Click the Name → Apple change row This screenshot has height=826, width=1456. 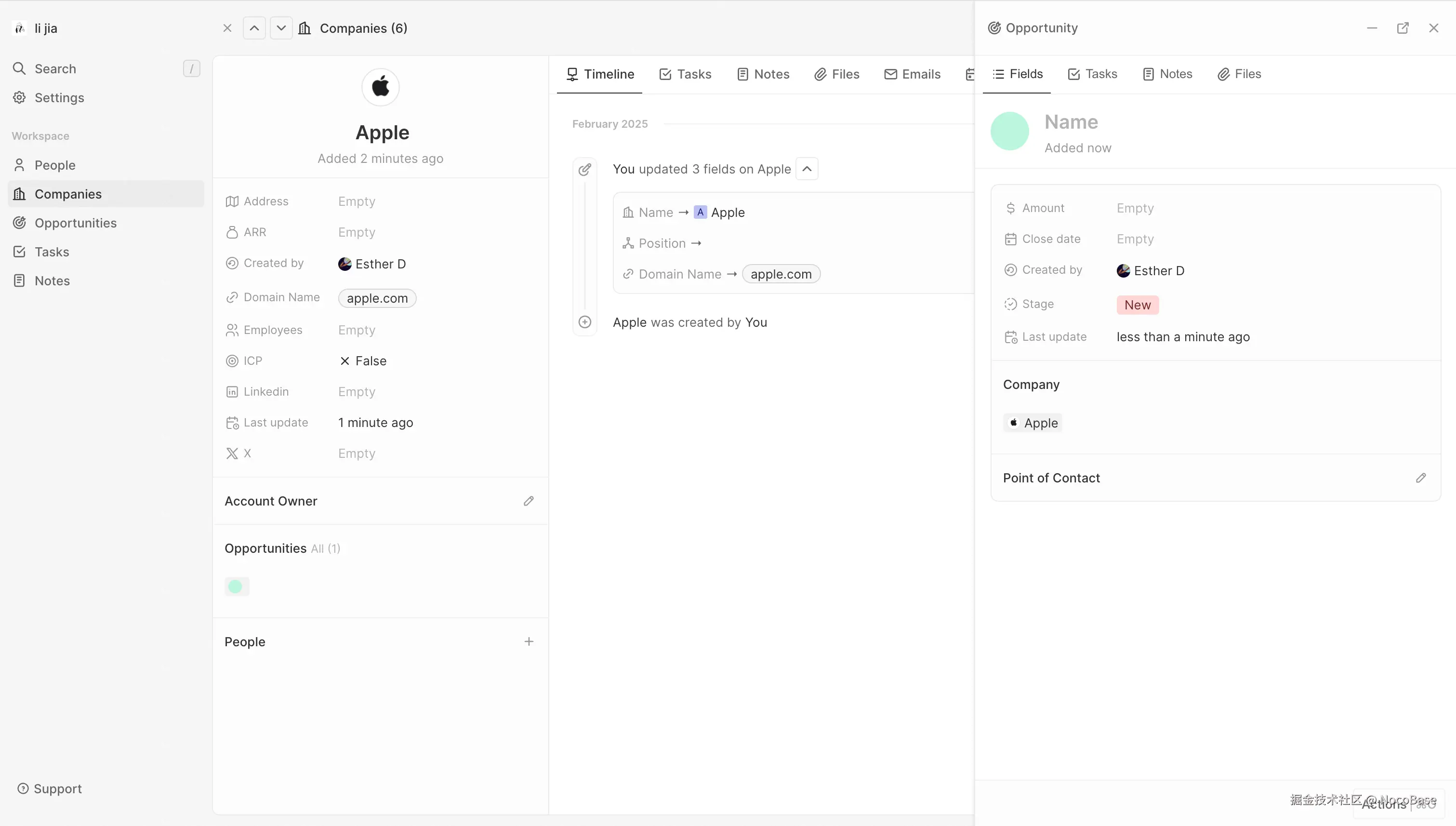point(684,213)
